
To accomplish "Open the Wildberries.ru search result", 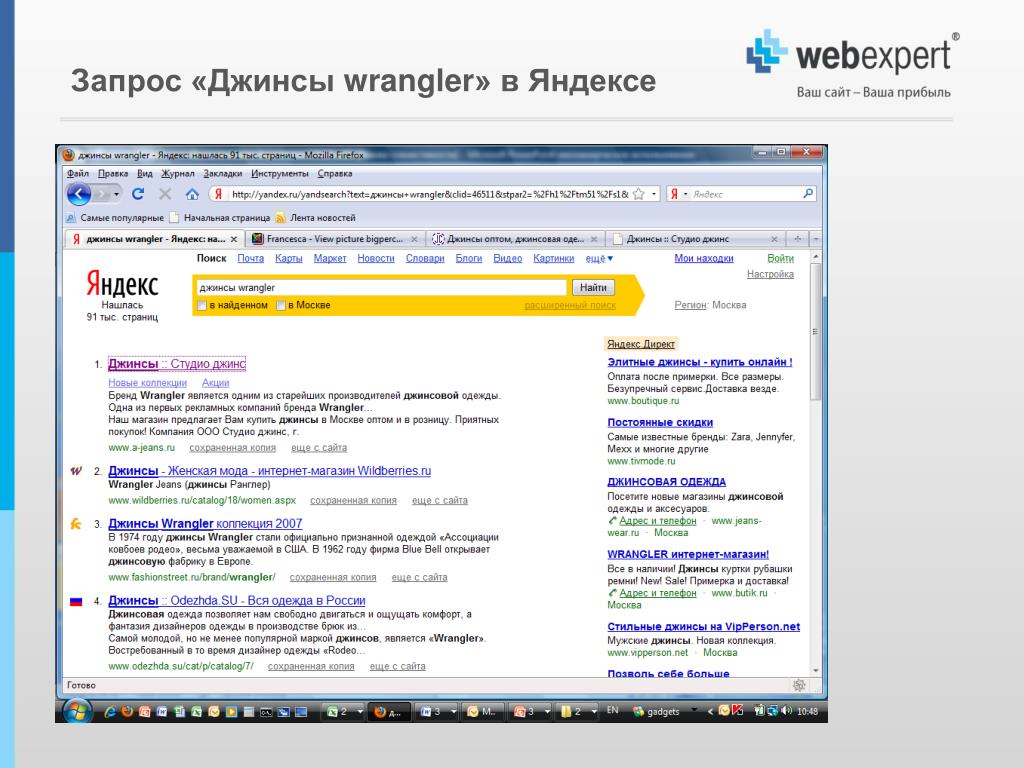I will (x=270, y=471).
